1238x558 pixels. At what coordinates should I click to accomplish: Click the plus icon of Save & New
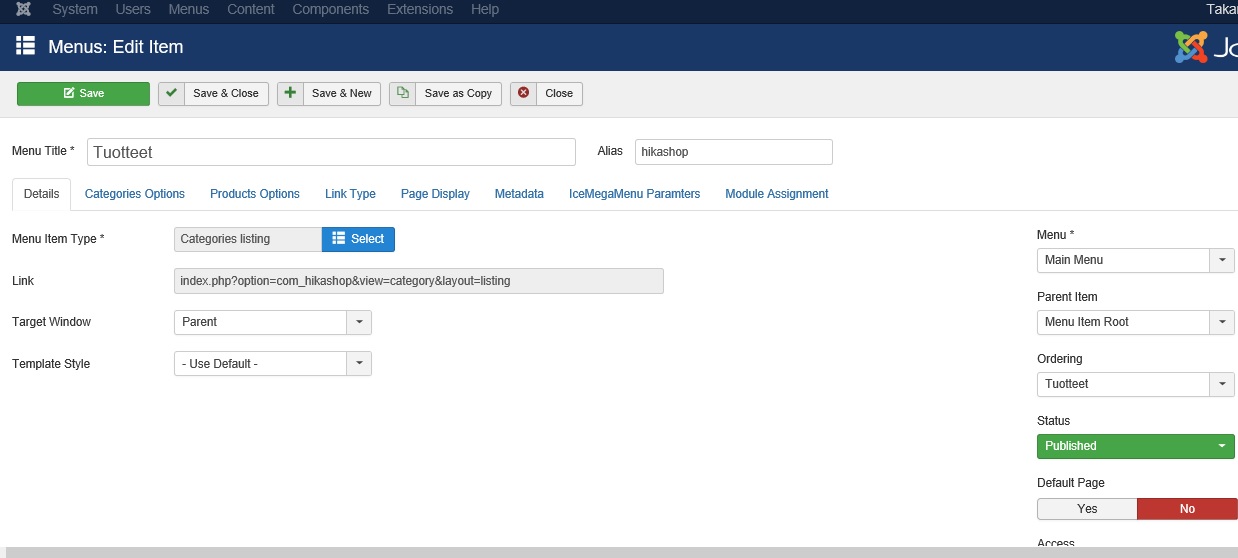click(x=290, y=93)
